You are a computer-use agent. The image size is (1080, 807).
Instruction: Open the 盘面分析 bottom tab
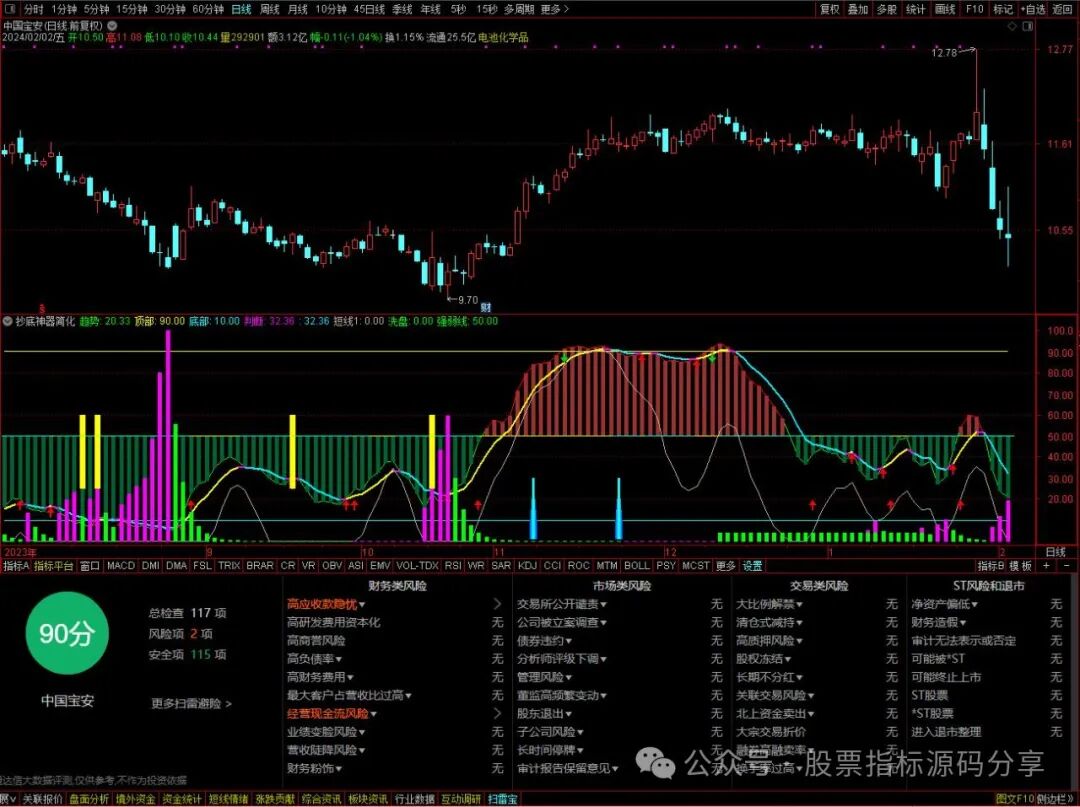coord(89,799)
